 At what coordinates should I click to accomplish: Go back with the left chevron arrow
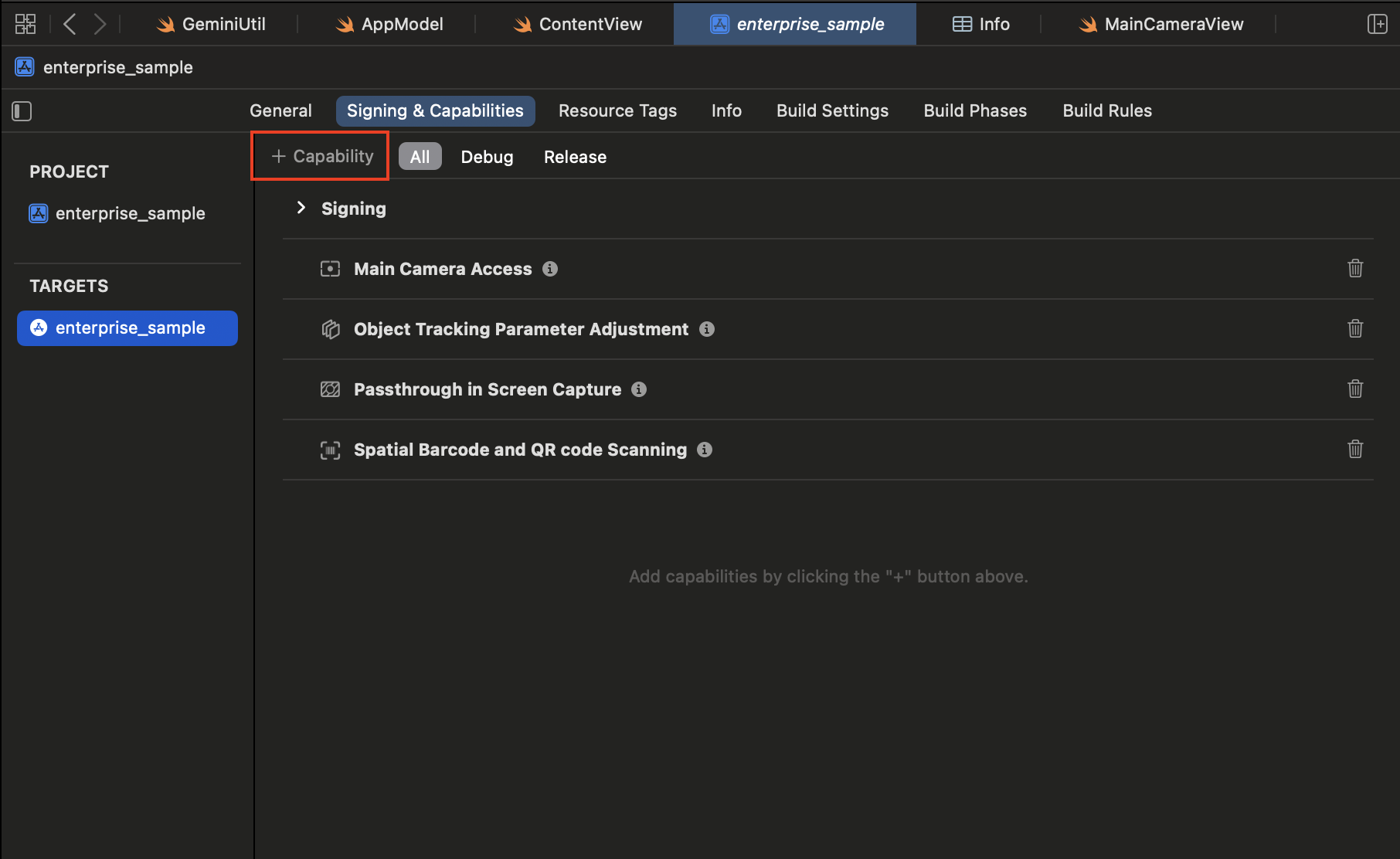[x=70, y=24]
